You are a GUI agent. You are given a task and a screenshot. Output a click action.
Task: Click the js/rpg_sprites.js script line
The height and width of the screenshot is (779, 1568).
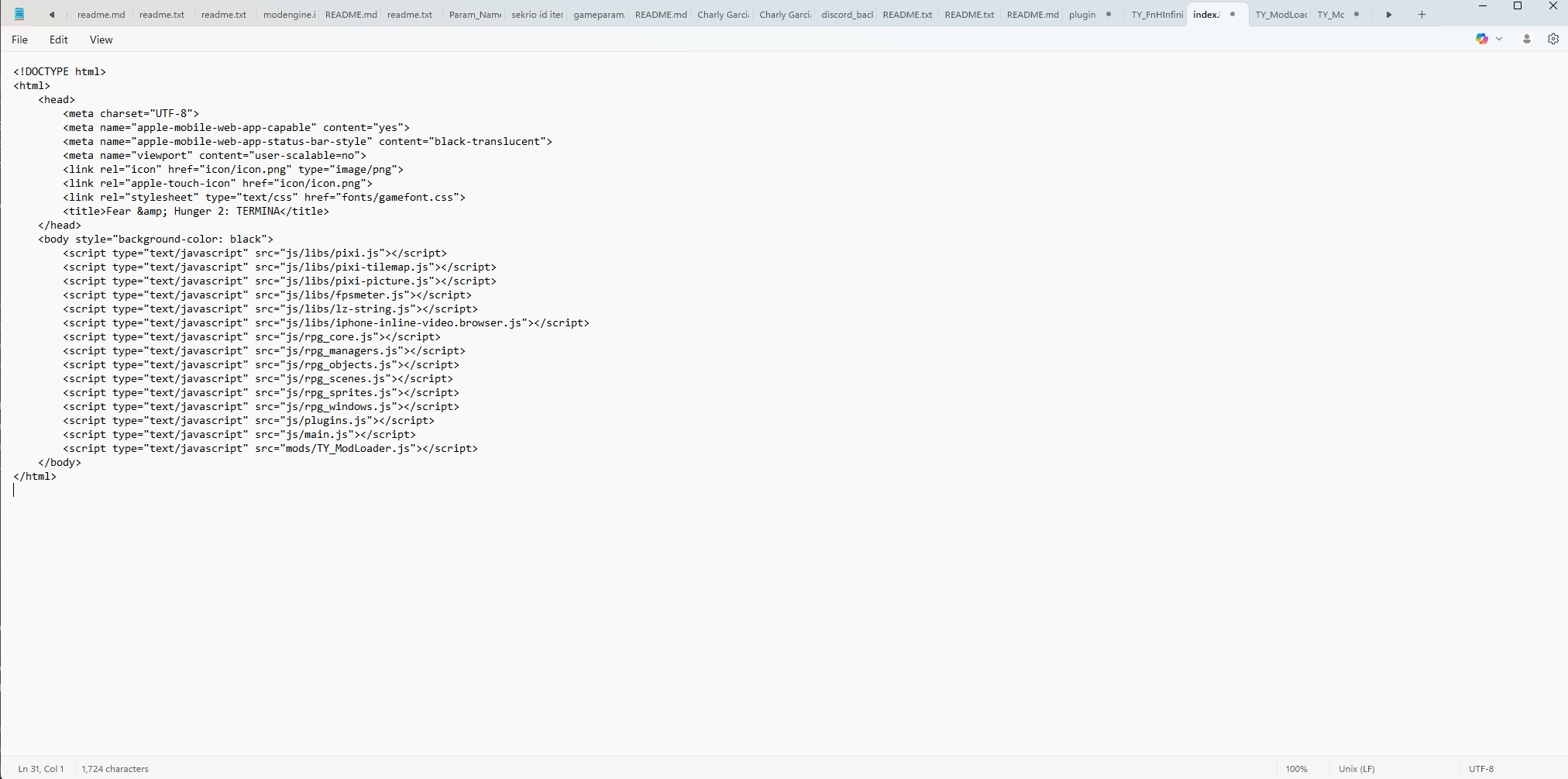(x=261, y=392)
